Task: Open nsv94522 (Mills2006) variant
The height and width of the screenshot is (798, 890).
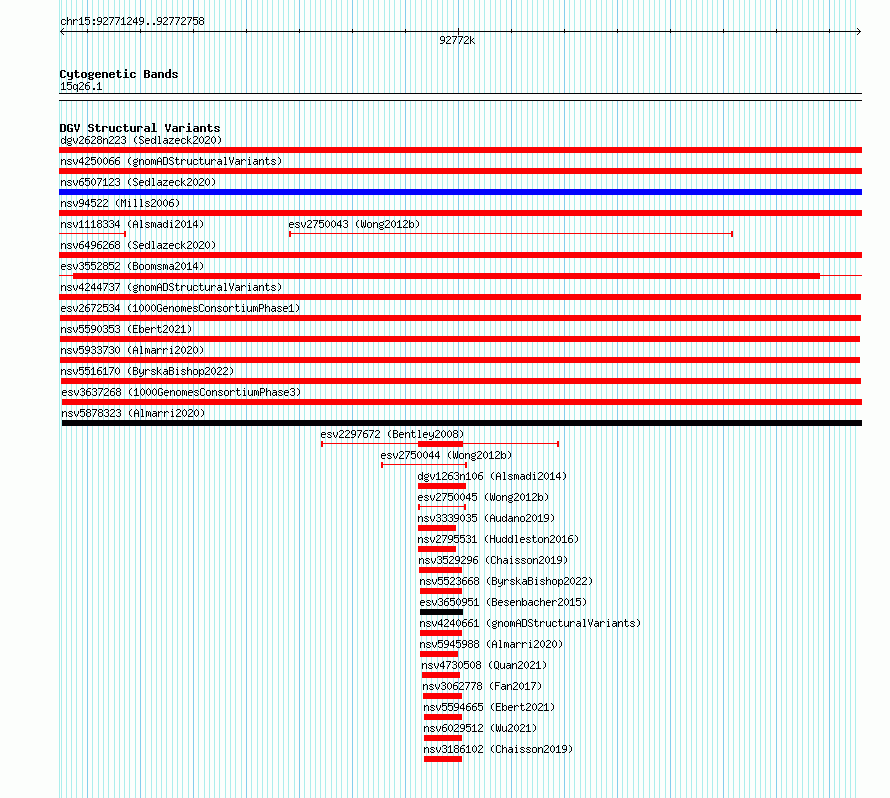Action: point(120,203)
